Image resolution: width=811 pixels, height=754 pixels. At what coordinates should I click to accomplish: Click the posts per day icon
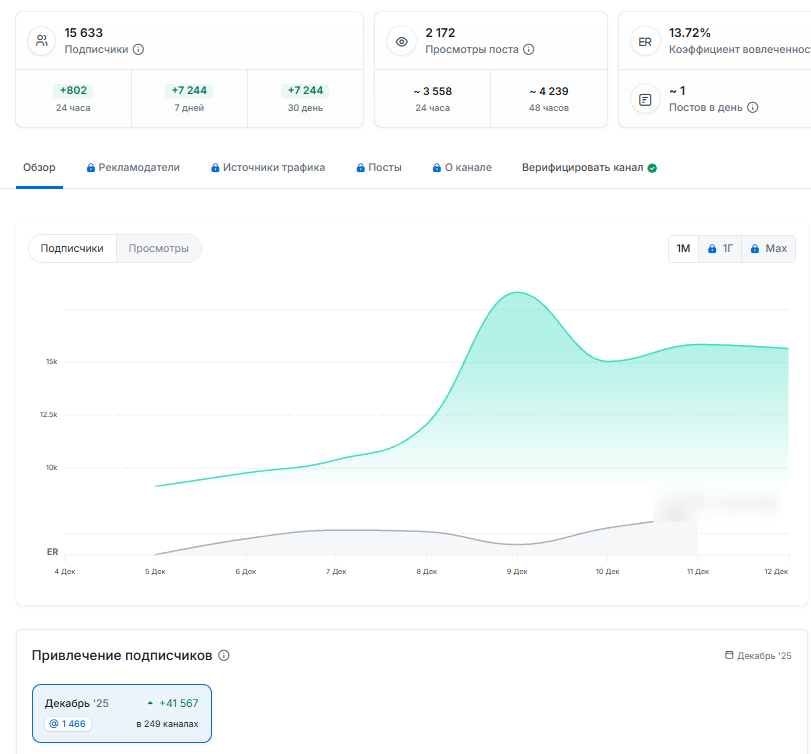[x=645, y=100]
